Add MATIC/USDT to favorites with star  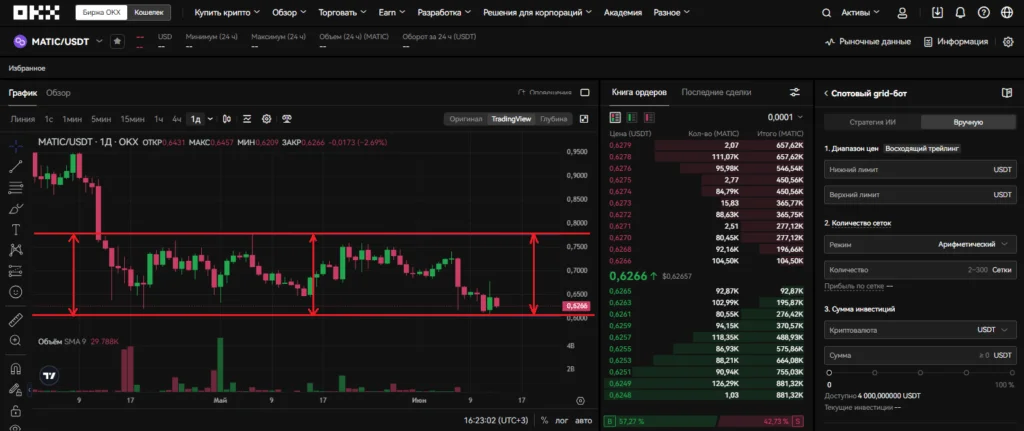click(117, 41)
